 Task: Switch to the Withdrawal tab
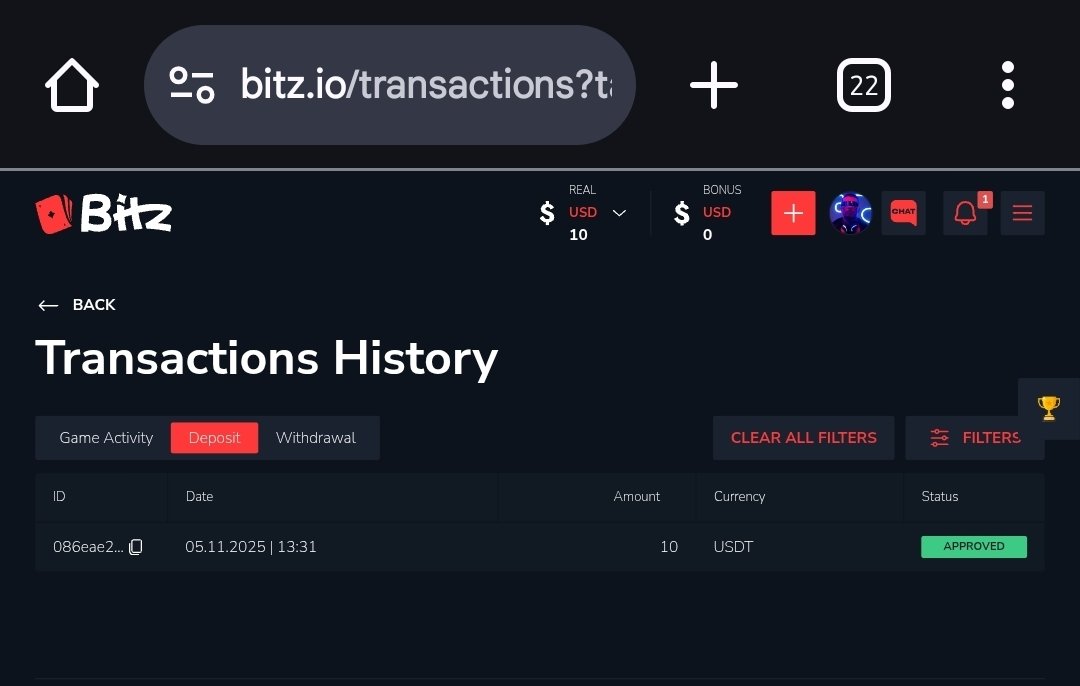click(315, 438)
